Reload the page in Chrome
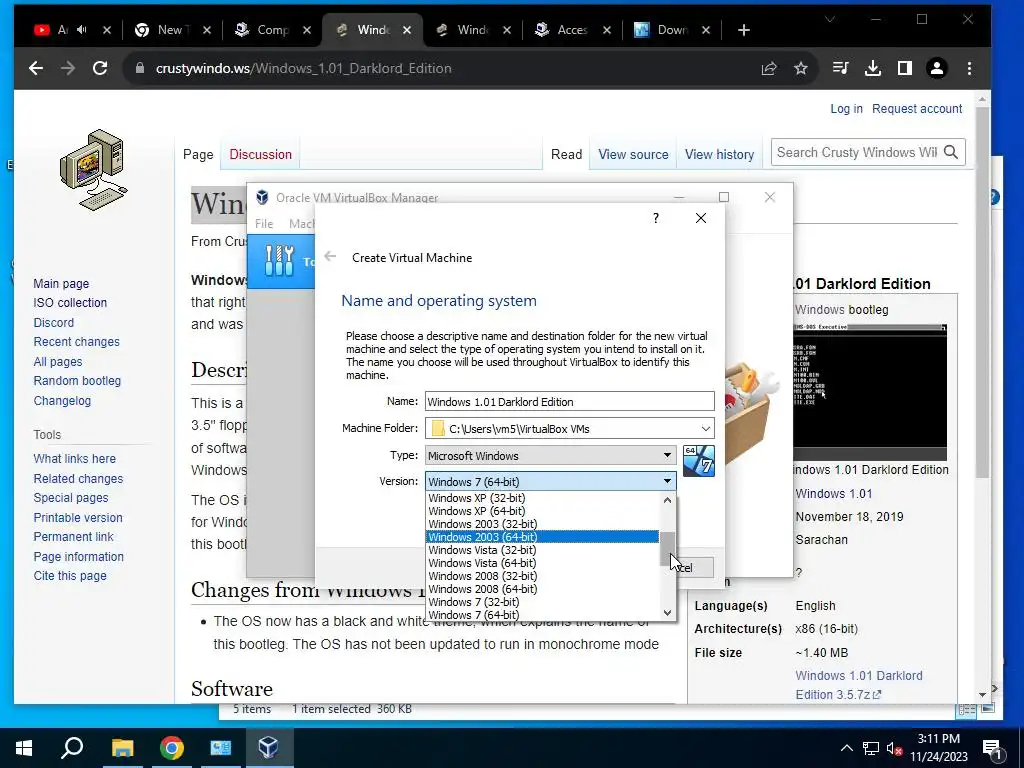1024x768 pixels. 100,68
